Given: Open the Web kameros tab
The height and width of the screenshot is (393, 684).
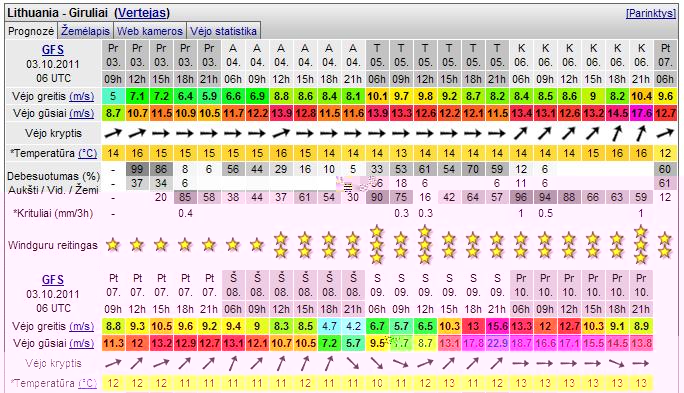Looking at the screenshot, I should (150, 31).
